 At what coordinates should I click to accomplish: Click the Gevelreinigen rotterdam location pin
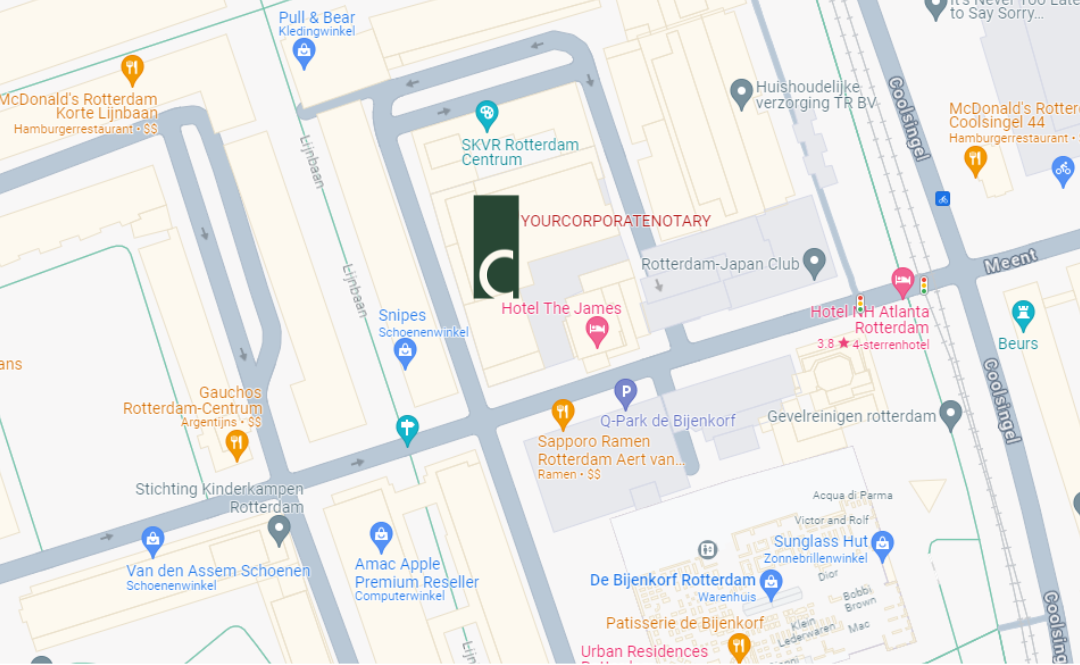coord(951,416)
